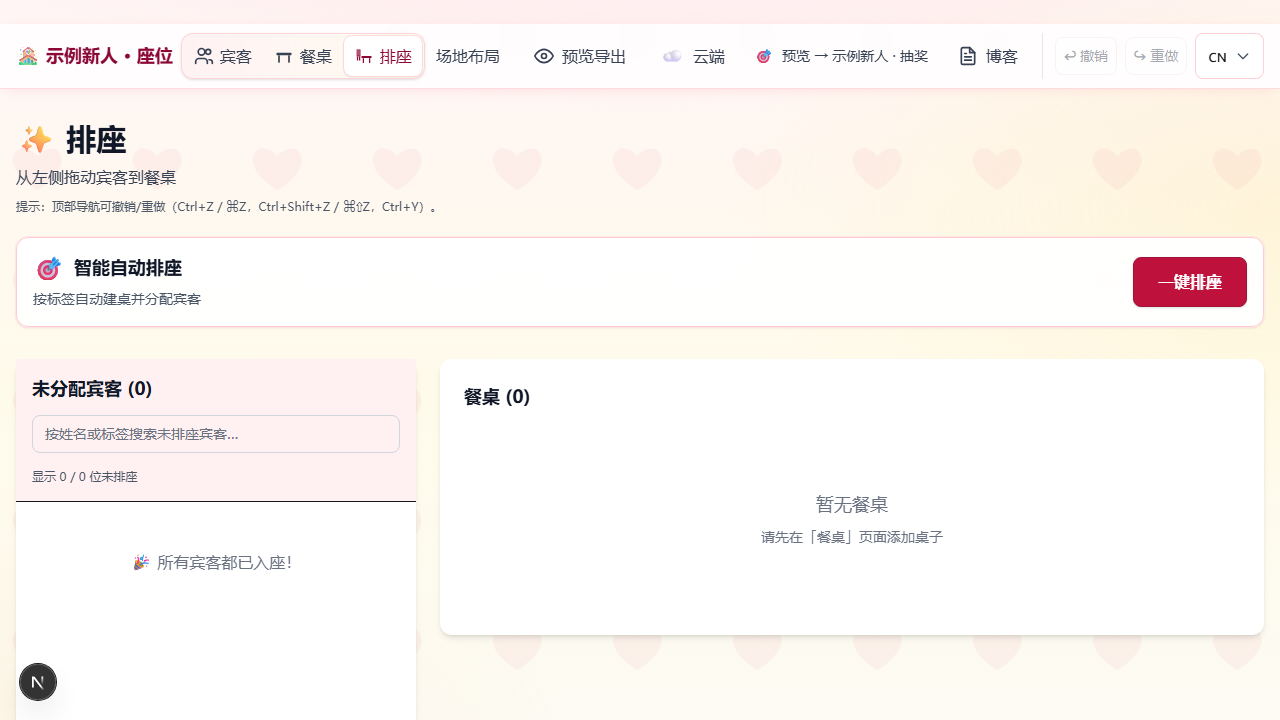The width and height of the screenshot is (1280, 720).
Task: Click the 餐桌 (0) panel heading
Action: pos(497,397)
